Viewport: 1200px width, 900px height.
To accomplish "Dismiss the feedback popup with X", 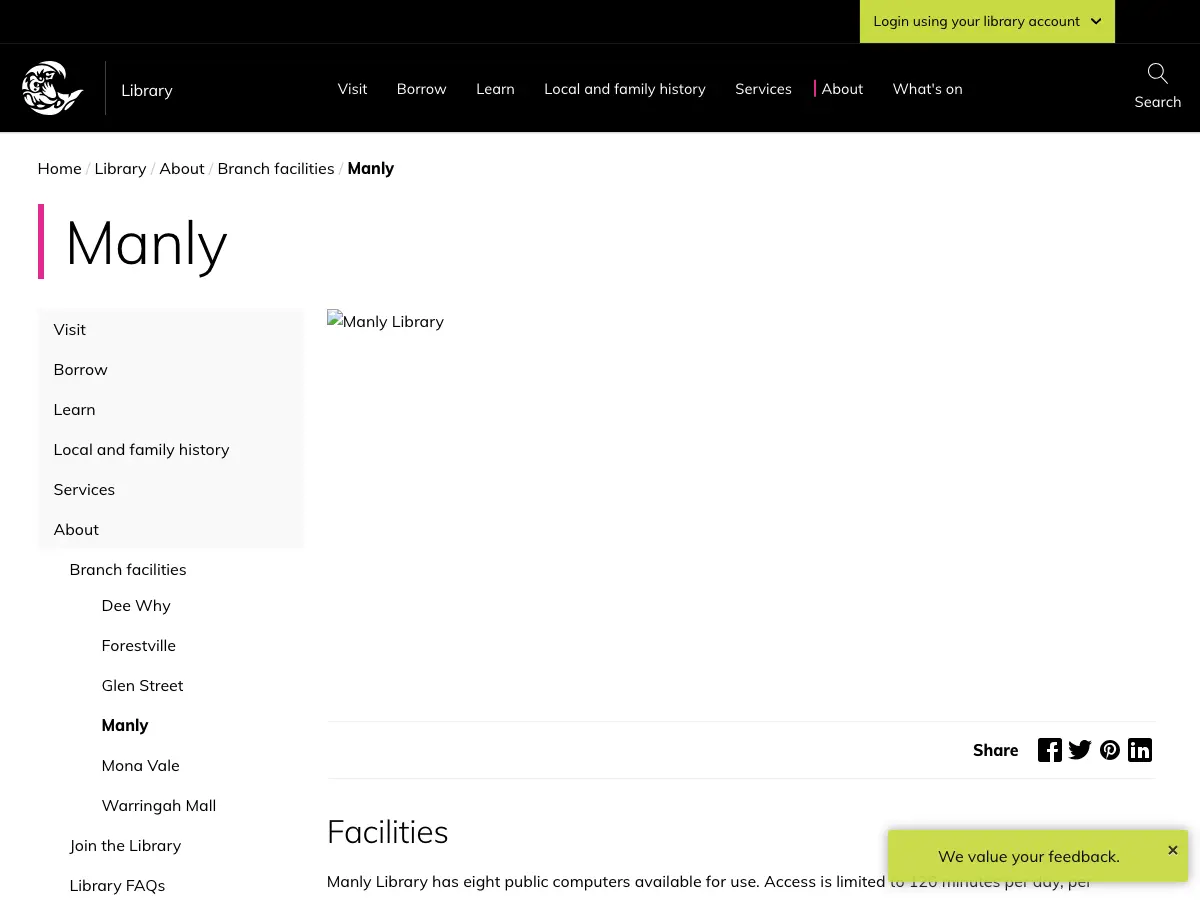I will pyautogui.click(x=1173, y=850).
